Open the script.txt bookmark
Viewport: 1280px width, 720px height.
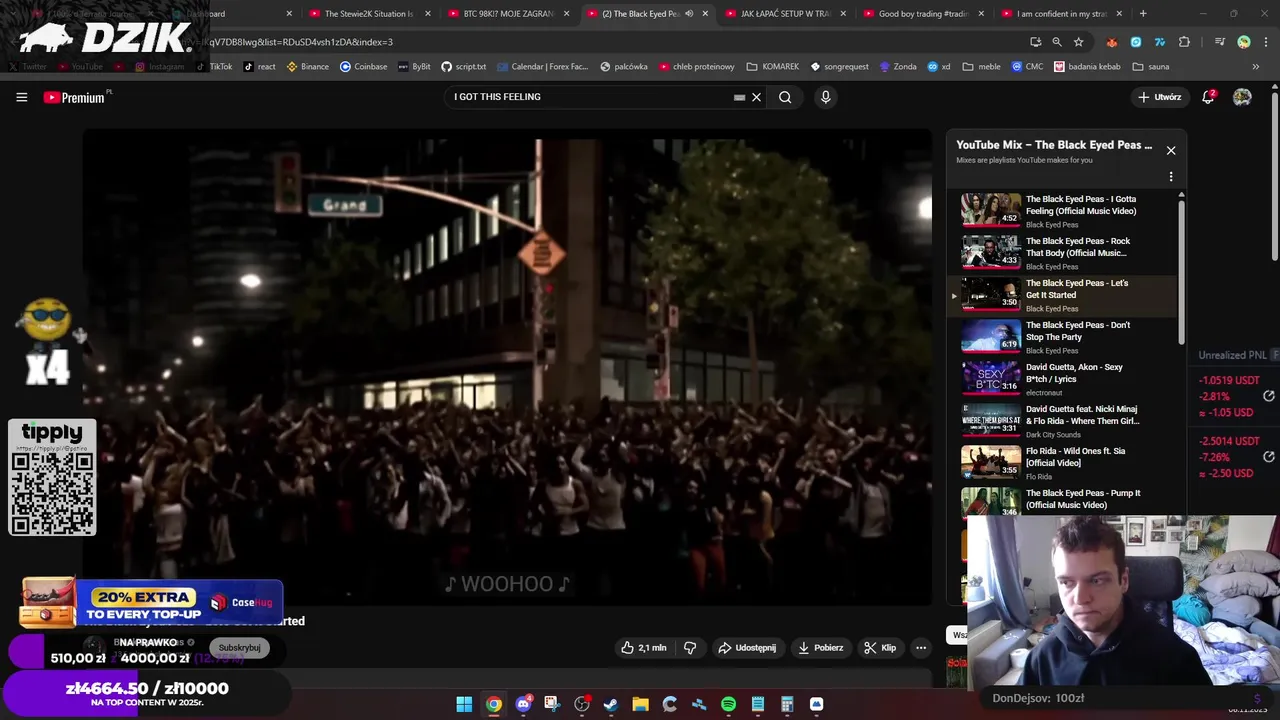[464, 67]
